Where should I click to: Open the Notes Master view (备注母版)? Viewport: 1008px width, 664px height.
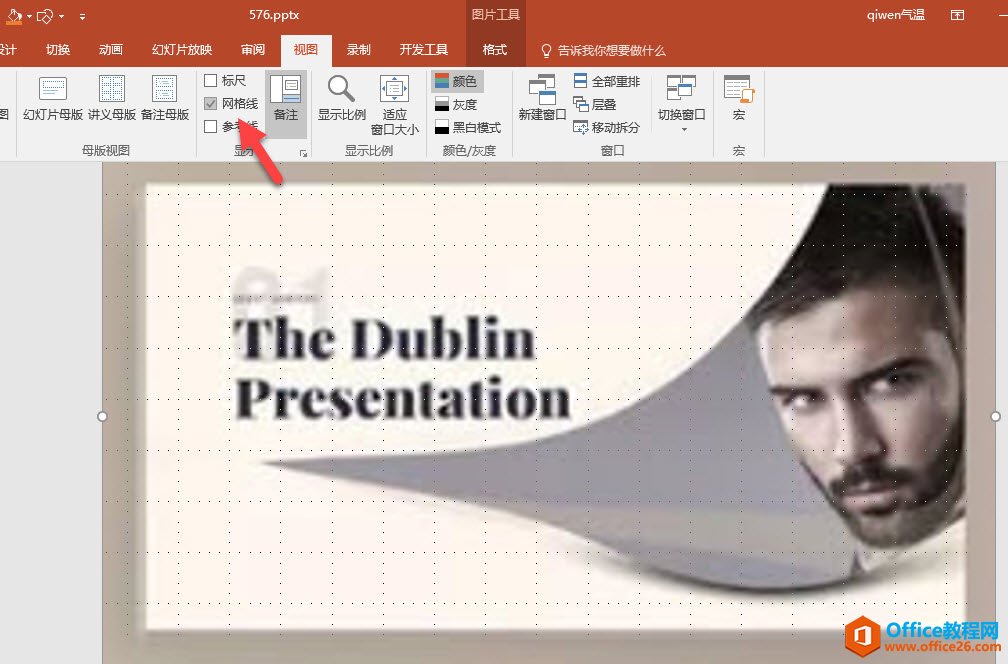164,98
